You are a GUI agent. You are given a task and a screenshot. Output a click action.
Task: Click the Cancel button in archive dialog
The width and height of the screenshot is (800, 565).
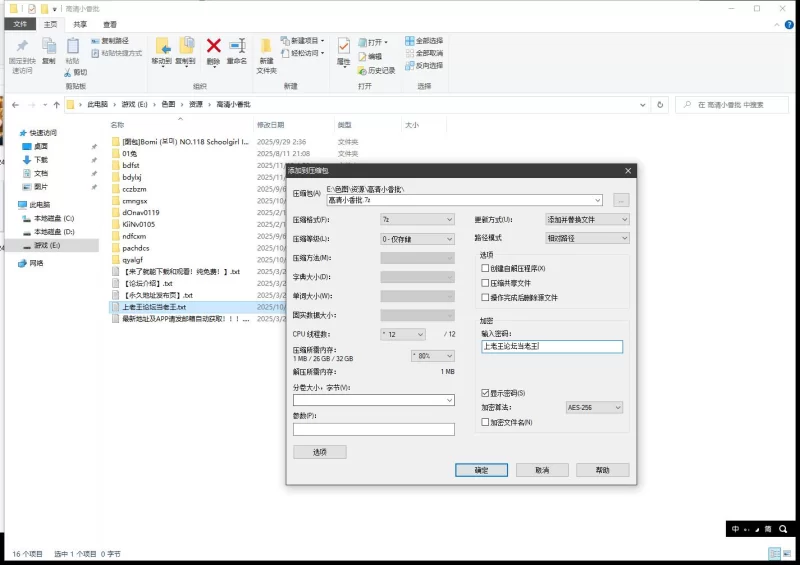(542, 470)
